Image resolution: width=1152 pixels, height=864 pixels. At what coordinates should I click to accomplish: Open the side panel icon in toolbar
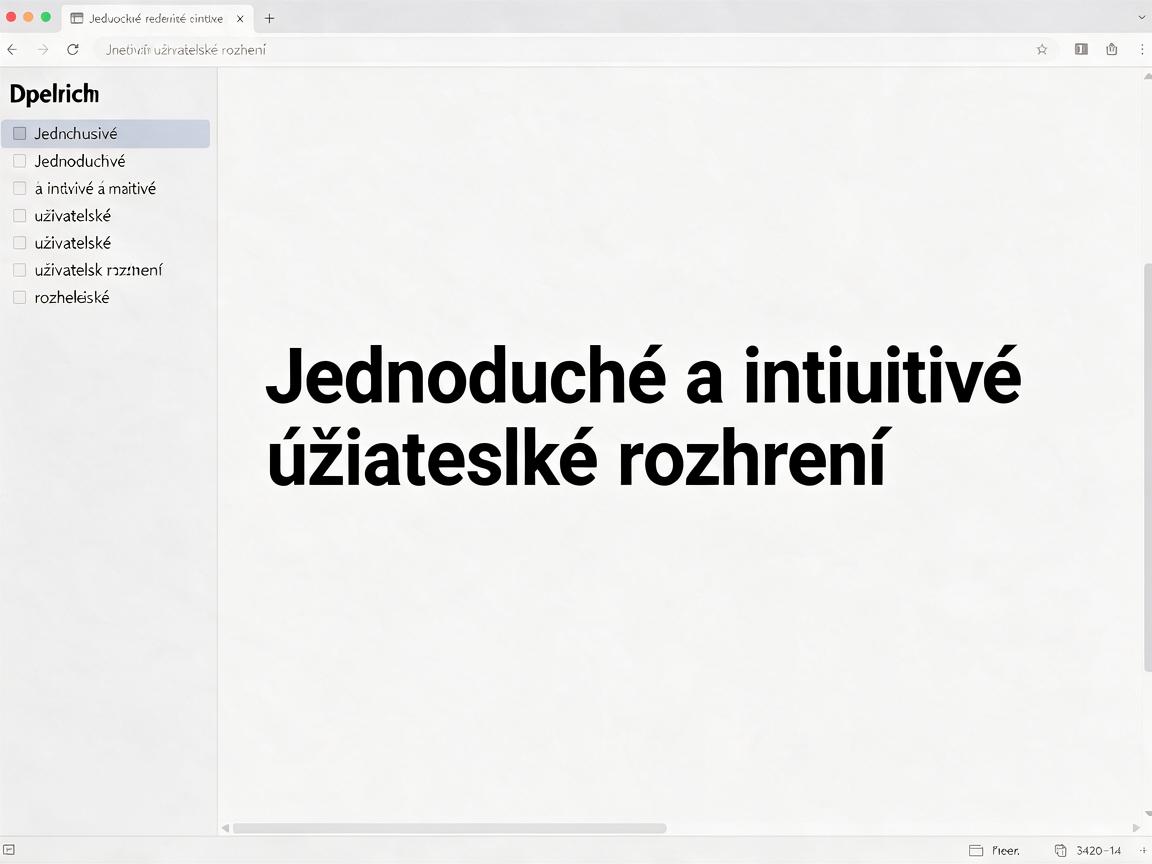pos(1081,49)
